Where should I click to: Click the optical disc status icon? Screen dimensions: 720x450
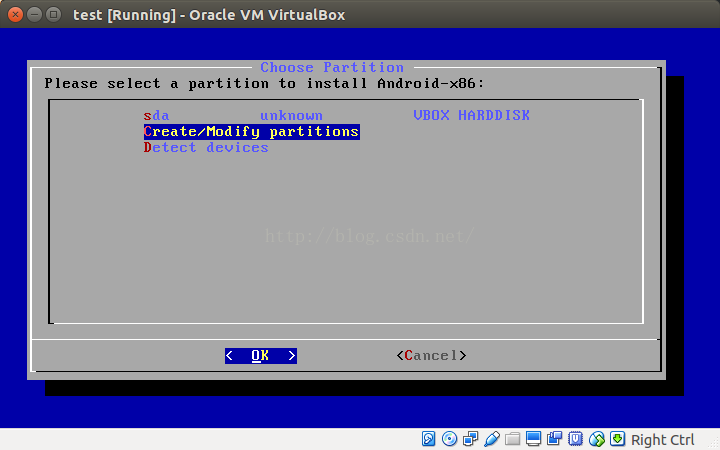[x=450, y=439]
